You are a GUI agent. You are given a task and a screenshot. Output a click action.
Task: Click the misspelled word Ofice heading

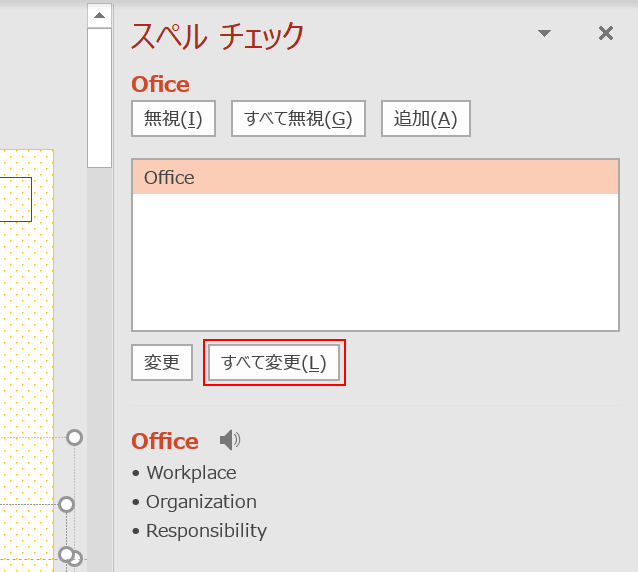click(x=160, y=84)
